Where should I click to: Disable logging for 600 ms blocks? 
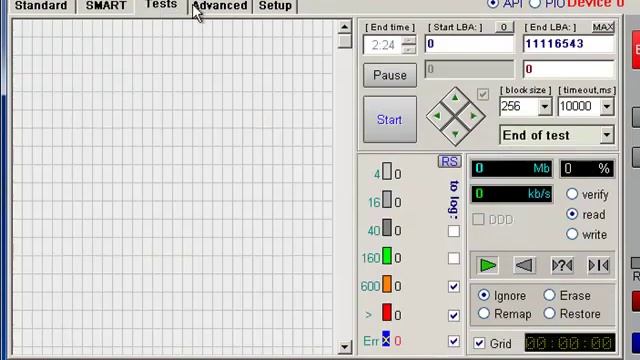coord(453,287)
